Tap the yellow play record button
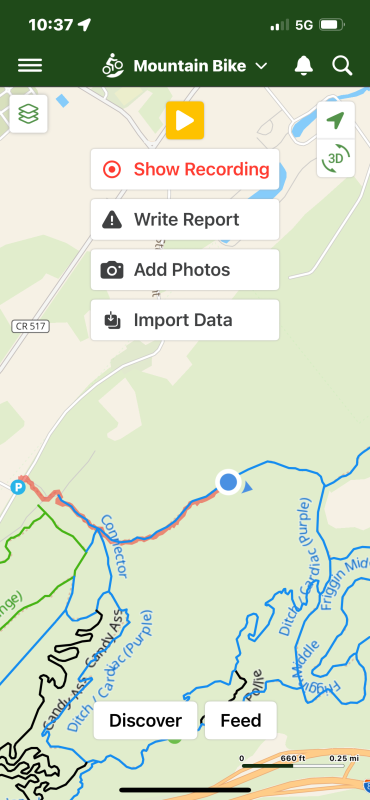Screen dimensions: 370x800 185,120
